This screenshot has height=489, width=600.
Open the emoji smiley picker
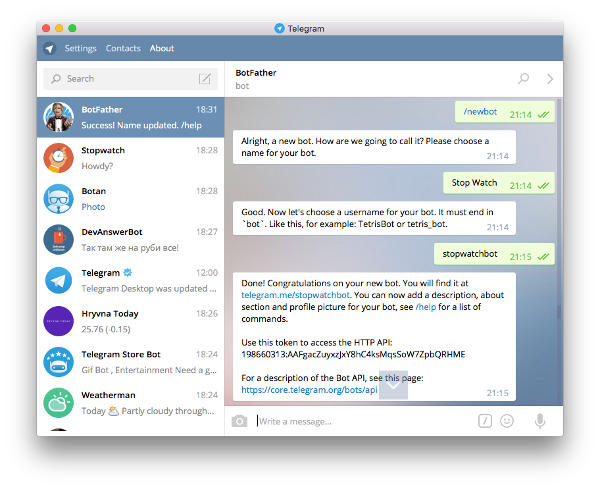(x=507, y=421)
